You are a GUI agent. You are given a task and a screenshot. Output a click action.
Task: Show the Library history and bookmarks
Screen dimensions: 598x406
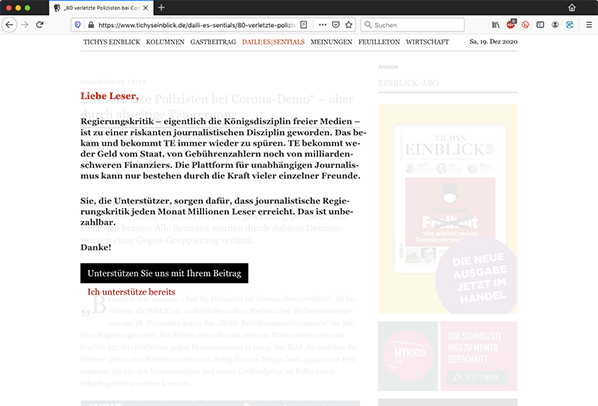pyautogui.click(x=496, y=25)
